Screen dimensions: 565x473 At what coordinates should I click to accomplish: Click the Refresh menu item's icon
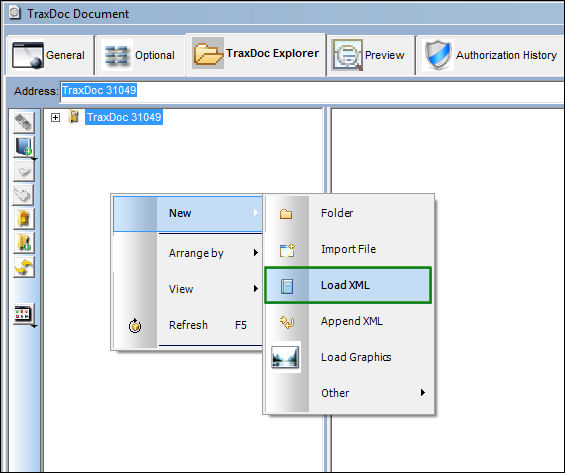pyautogui.click(x=135, y=326)
